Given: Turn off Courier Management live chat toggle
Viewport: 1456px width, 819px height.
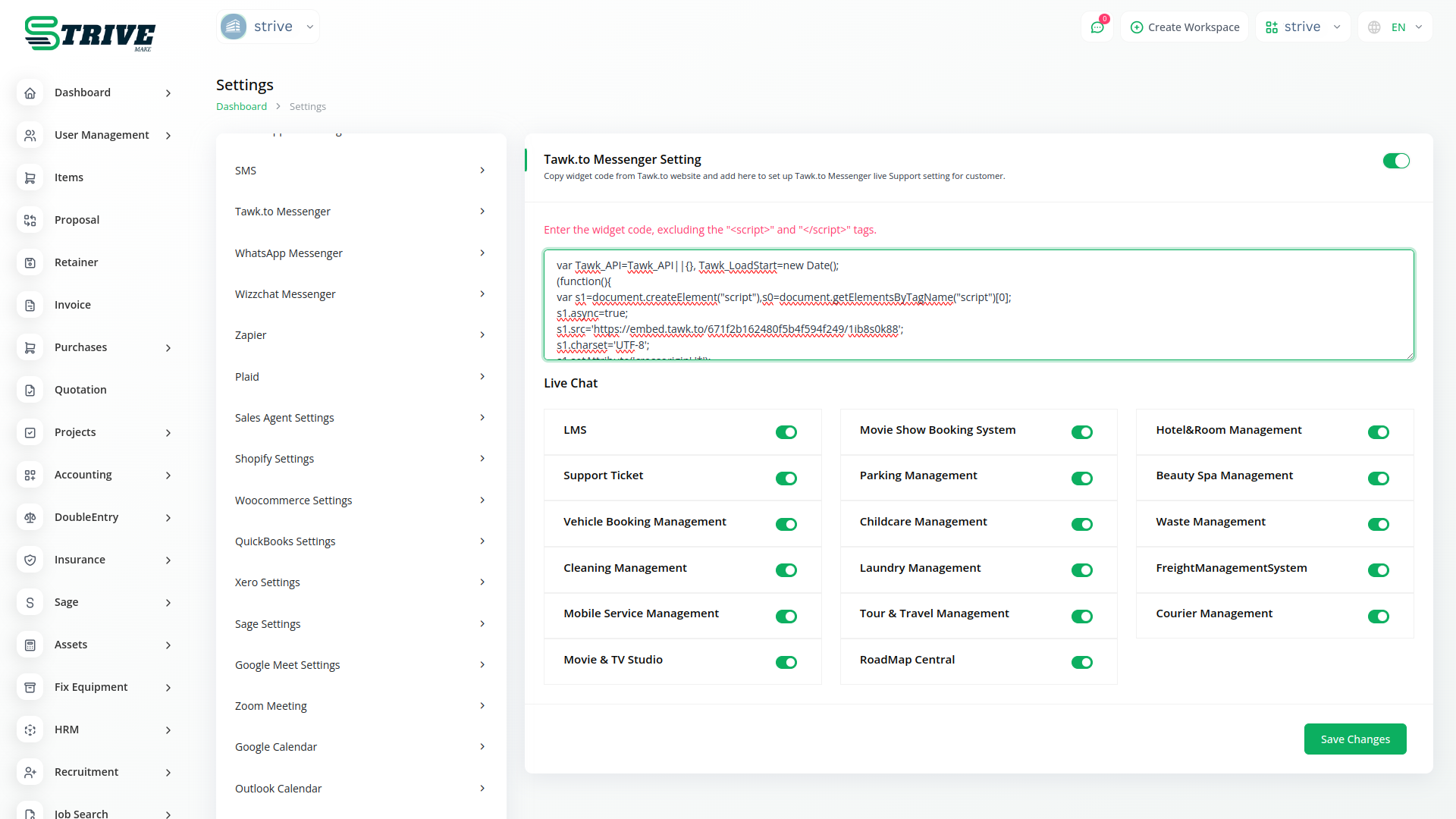Looking at the screenshot, I should [1378, 617].
